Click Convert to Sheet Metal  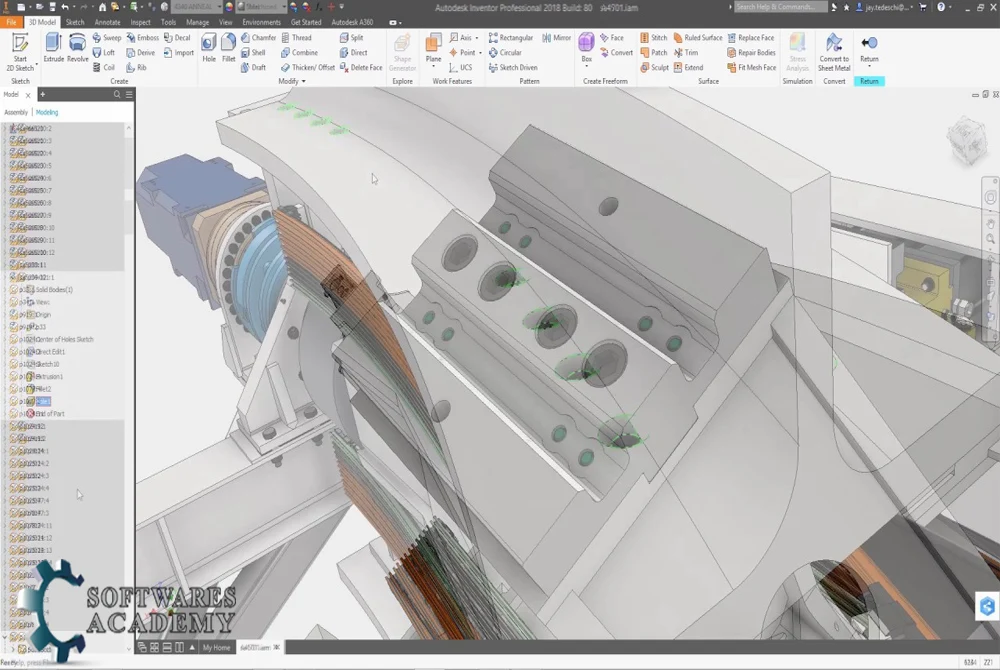pyautogui.click(x=834, y=52)
